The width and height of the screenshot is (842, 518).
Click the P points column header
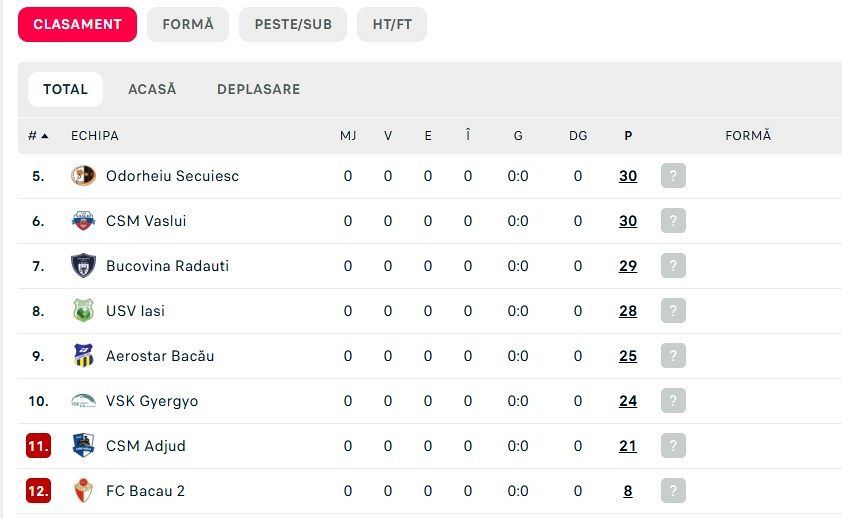point(628,136)
